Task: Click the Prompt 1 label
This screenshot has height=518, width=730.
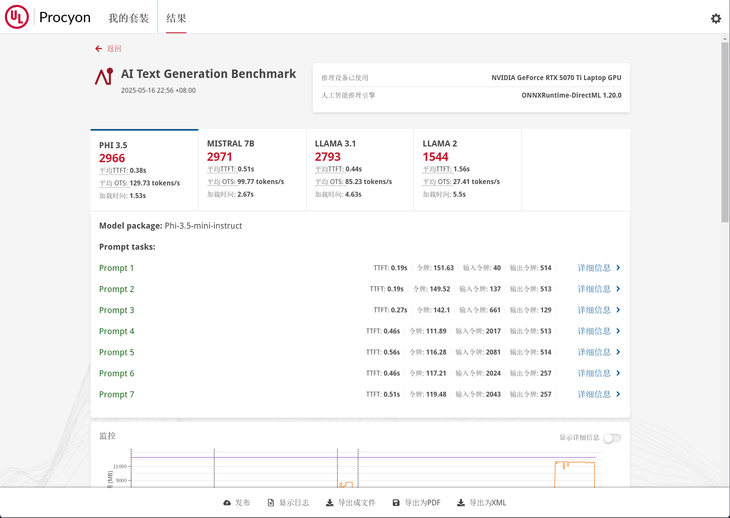Action: point(116,268)
